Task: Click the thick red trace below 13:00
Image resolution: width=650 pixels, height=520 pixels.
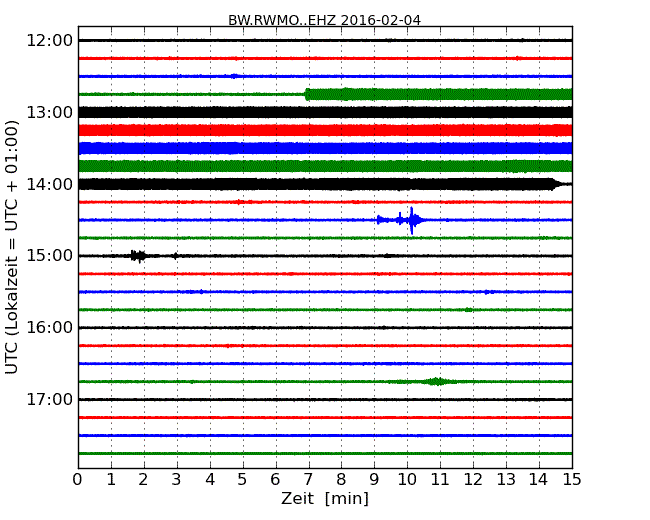Action: [x=325, y=131]
